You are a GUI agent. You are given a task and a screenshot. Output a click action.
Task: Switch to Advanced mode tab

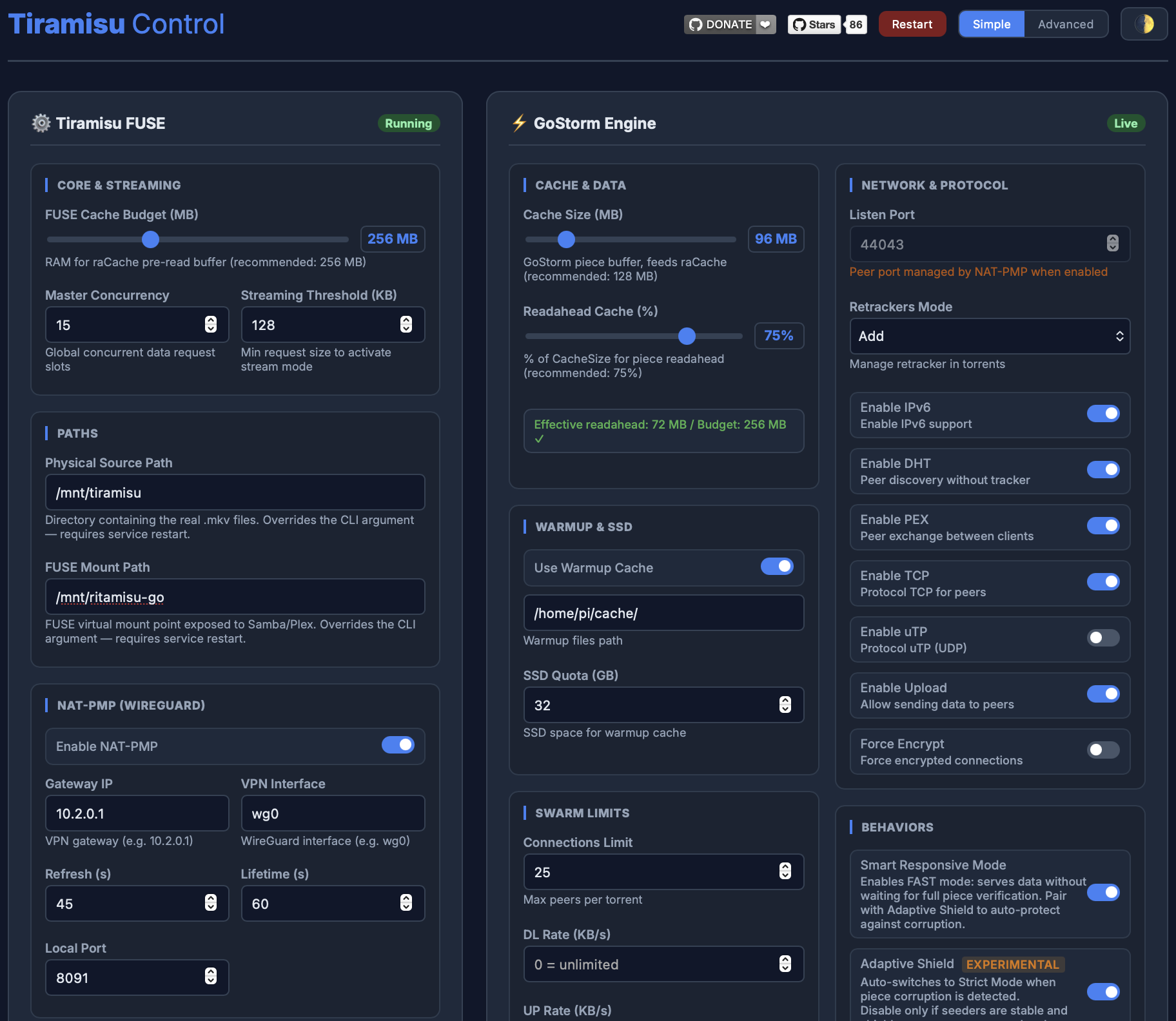pyautogui.click(x=1066, y=24)
